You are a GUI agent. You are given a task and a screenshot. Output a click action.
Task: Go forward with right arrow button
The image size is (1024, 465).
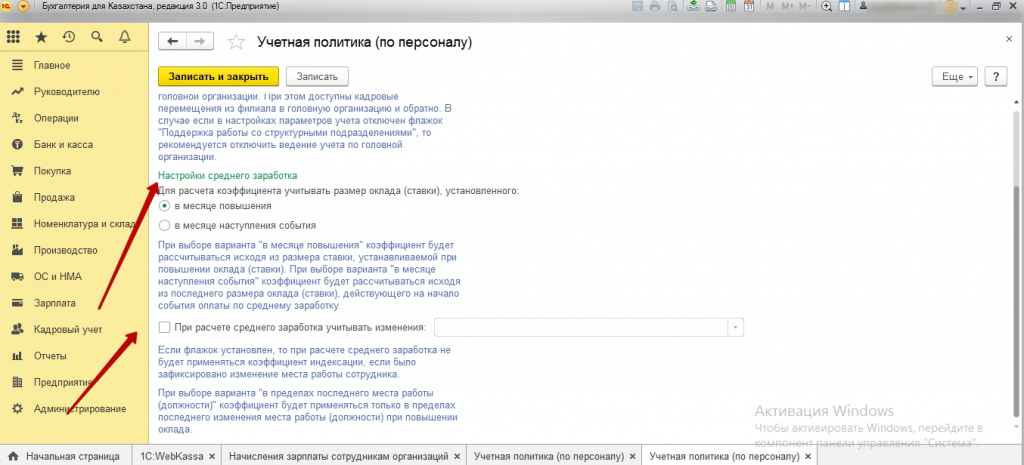click(200, 41)
